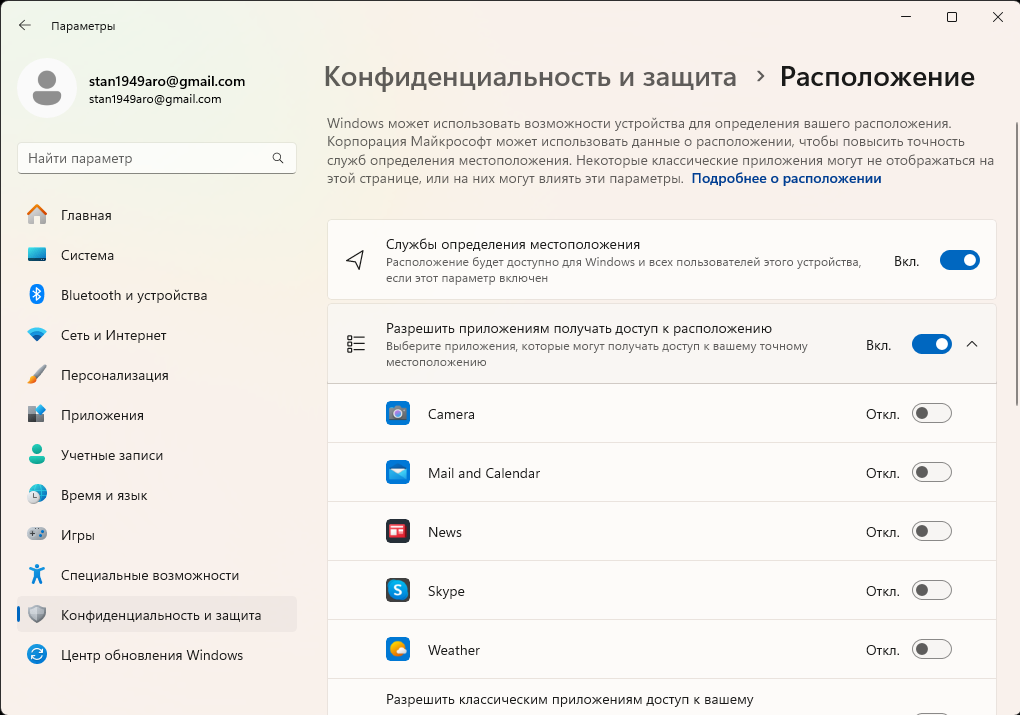Click the search magnifier icon
Image resolution: width=1020 pixels, height=715 pixels.
278,158
